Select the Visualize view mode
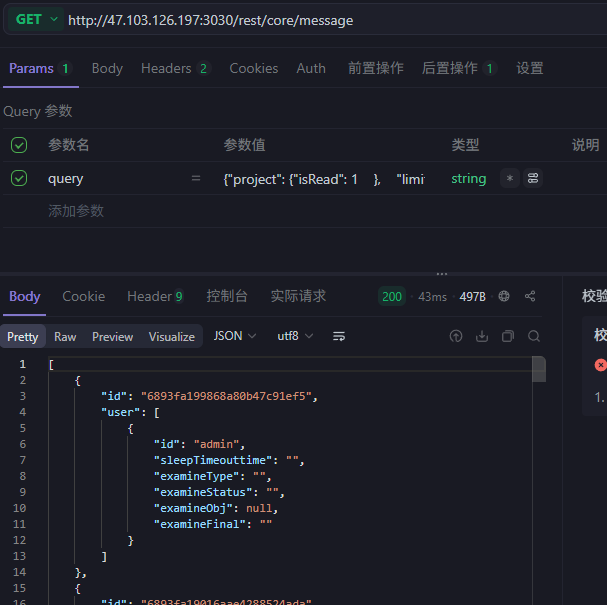 [x=171, y=336]
